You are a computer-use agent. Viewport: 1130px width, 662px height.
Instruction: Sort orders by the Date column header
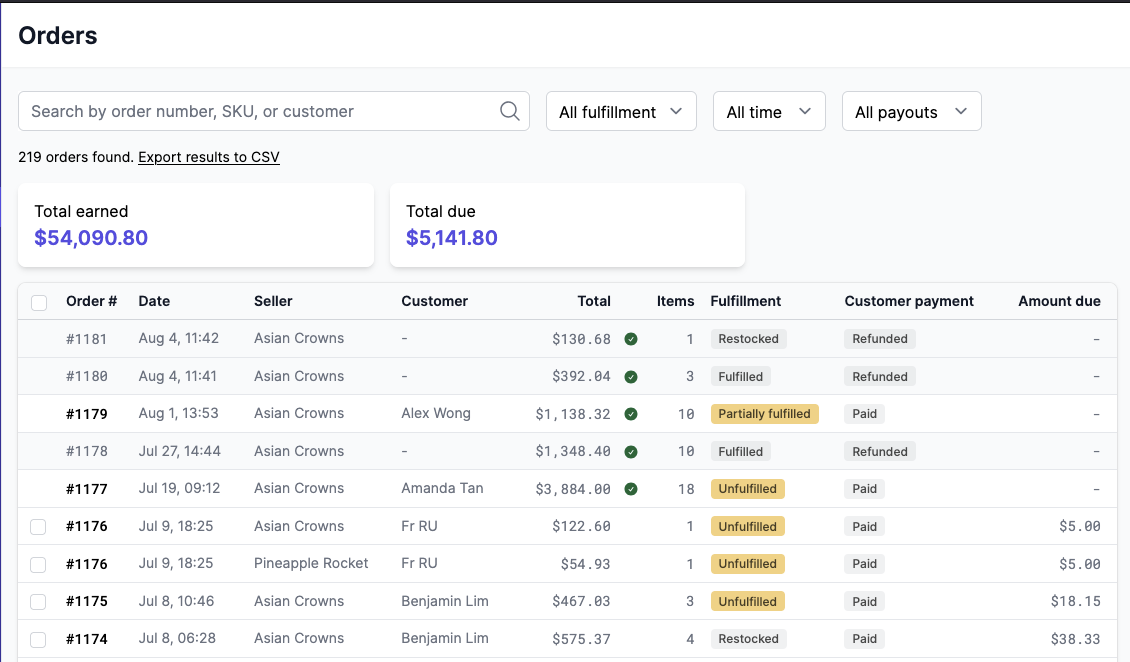point(154,301)
